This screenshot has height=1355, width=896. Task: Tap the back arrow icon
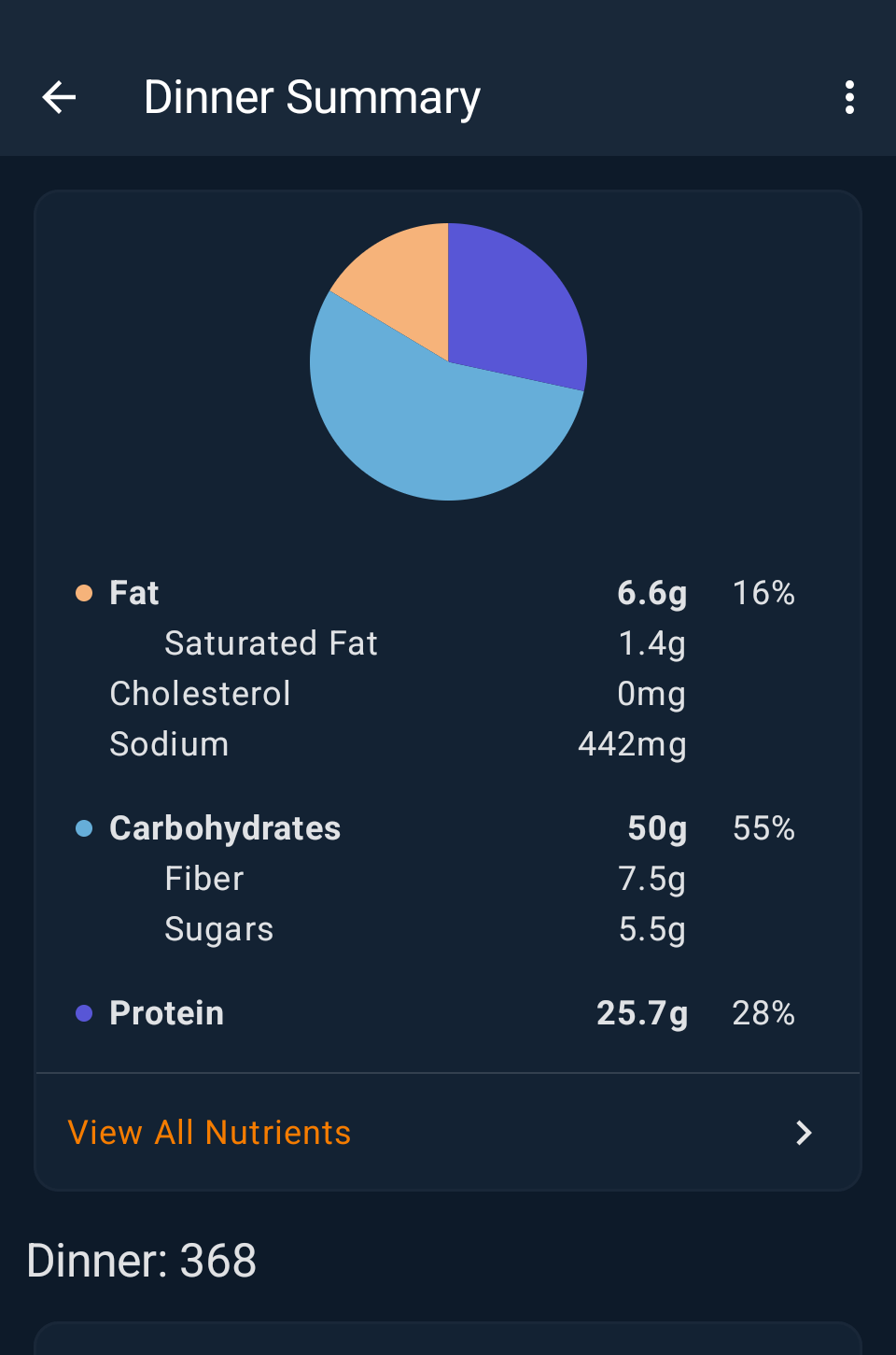(x=60, y=97)
